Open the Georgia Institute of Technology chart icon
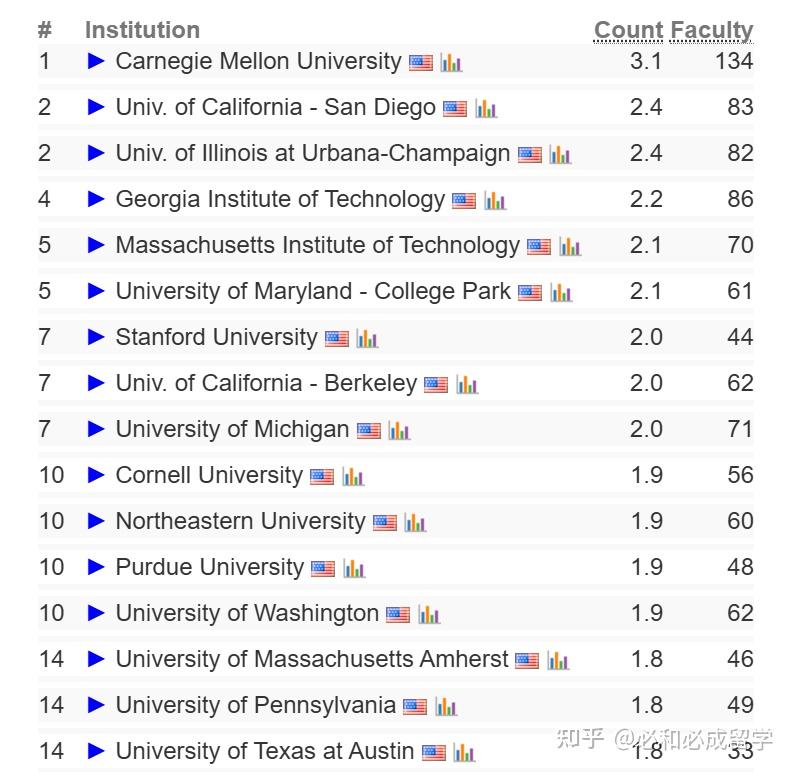 495,201
